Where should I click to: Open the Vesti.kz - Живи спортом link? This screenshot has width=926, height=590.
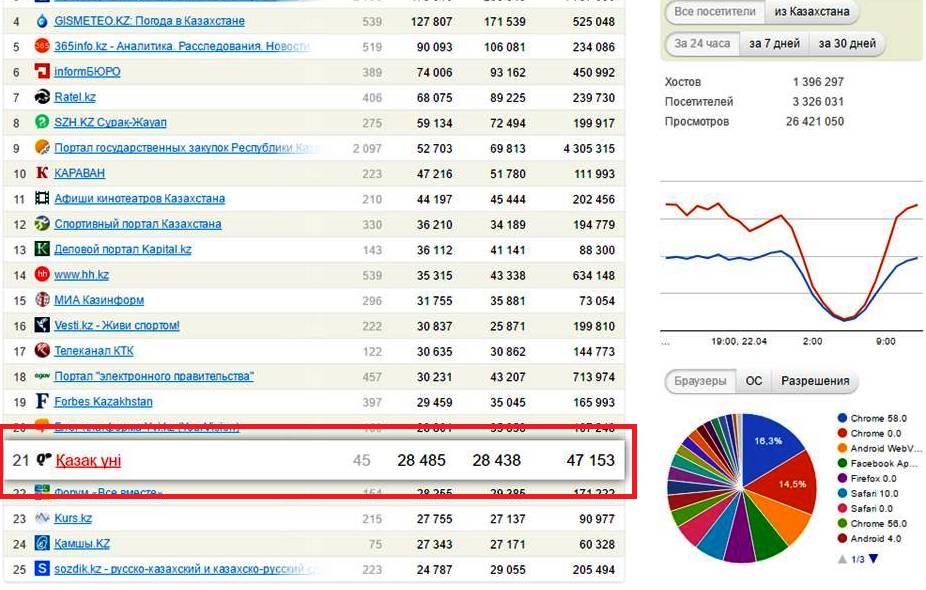(117, 325)
